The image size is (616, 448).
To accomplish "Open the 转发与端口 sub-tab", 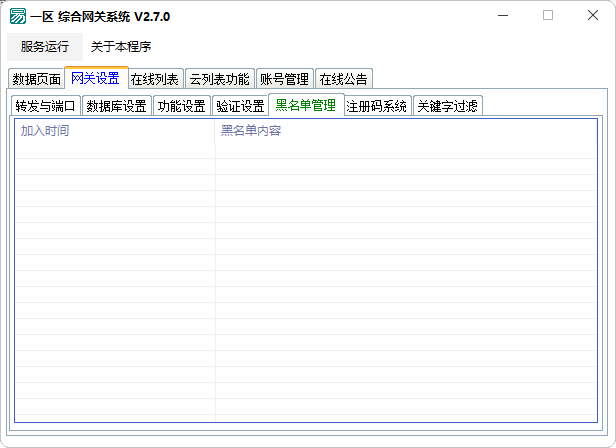I will pyautogui.click(x=45, y=106).
